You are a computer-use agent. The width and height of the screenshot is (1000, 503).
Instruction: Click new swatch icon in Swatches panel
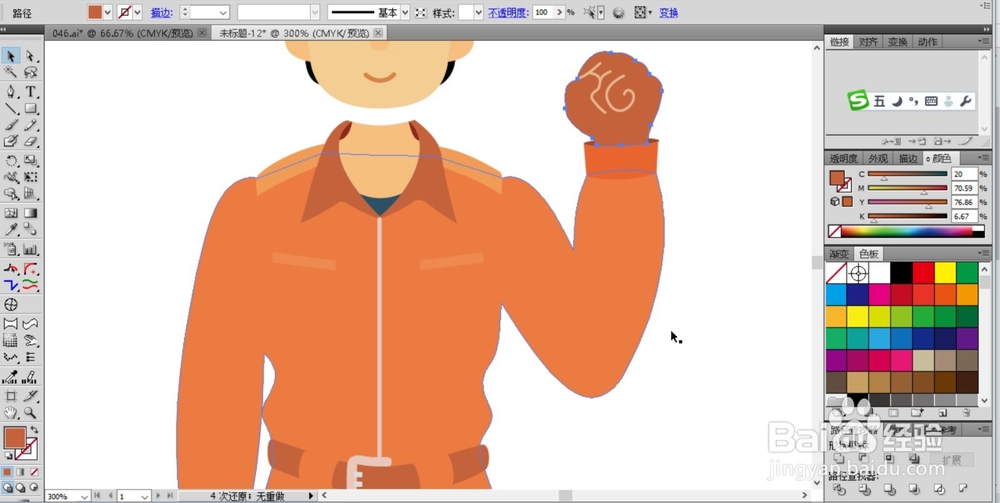click(x=943, y=412)
